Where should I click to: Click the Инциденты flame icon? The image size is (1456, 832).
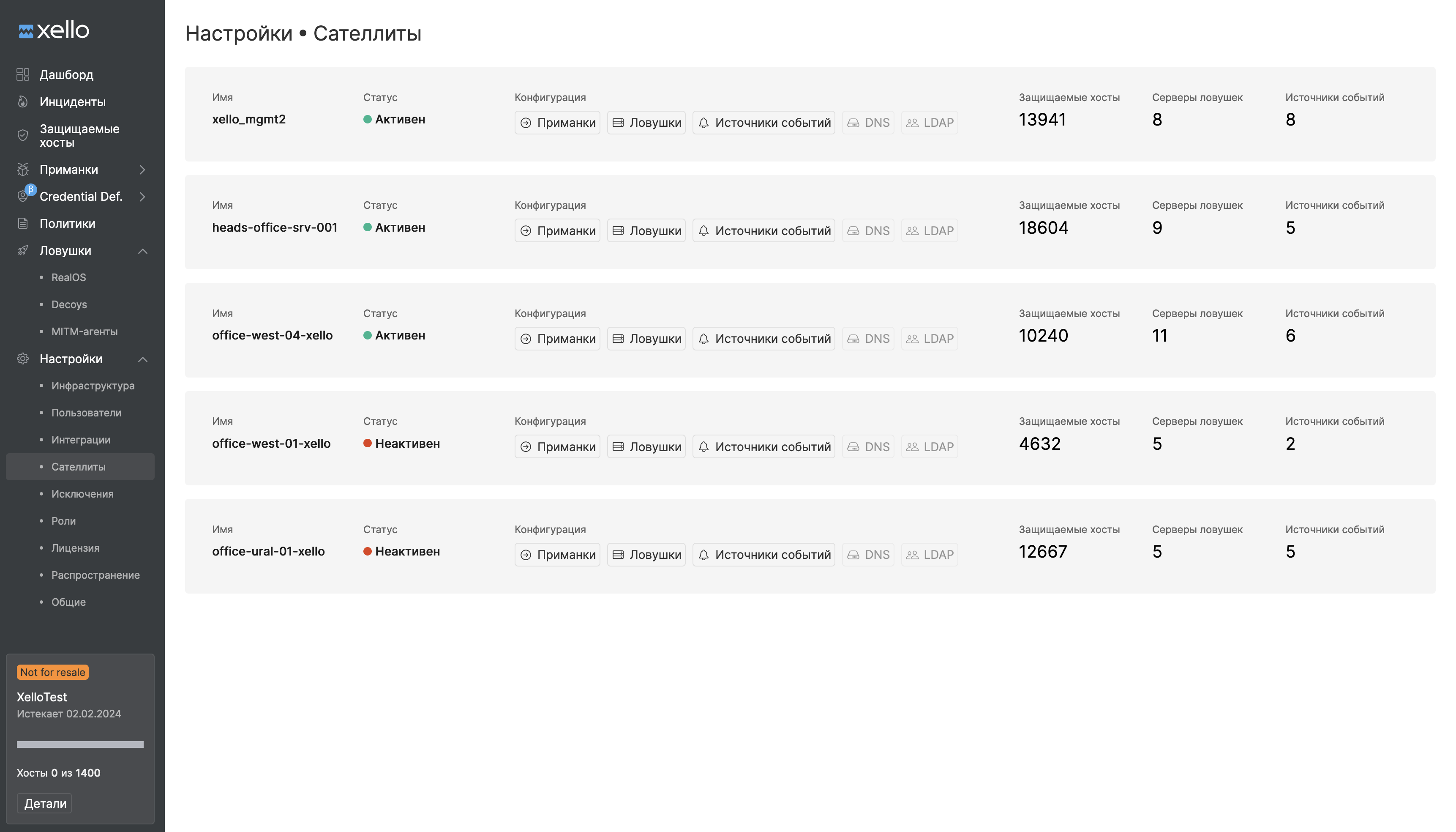[23, 102]
